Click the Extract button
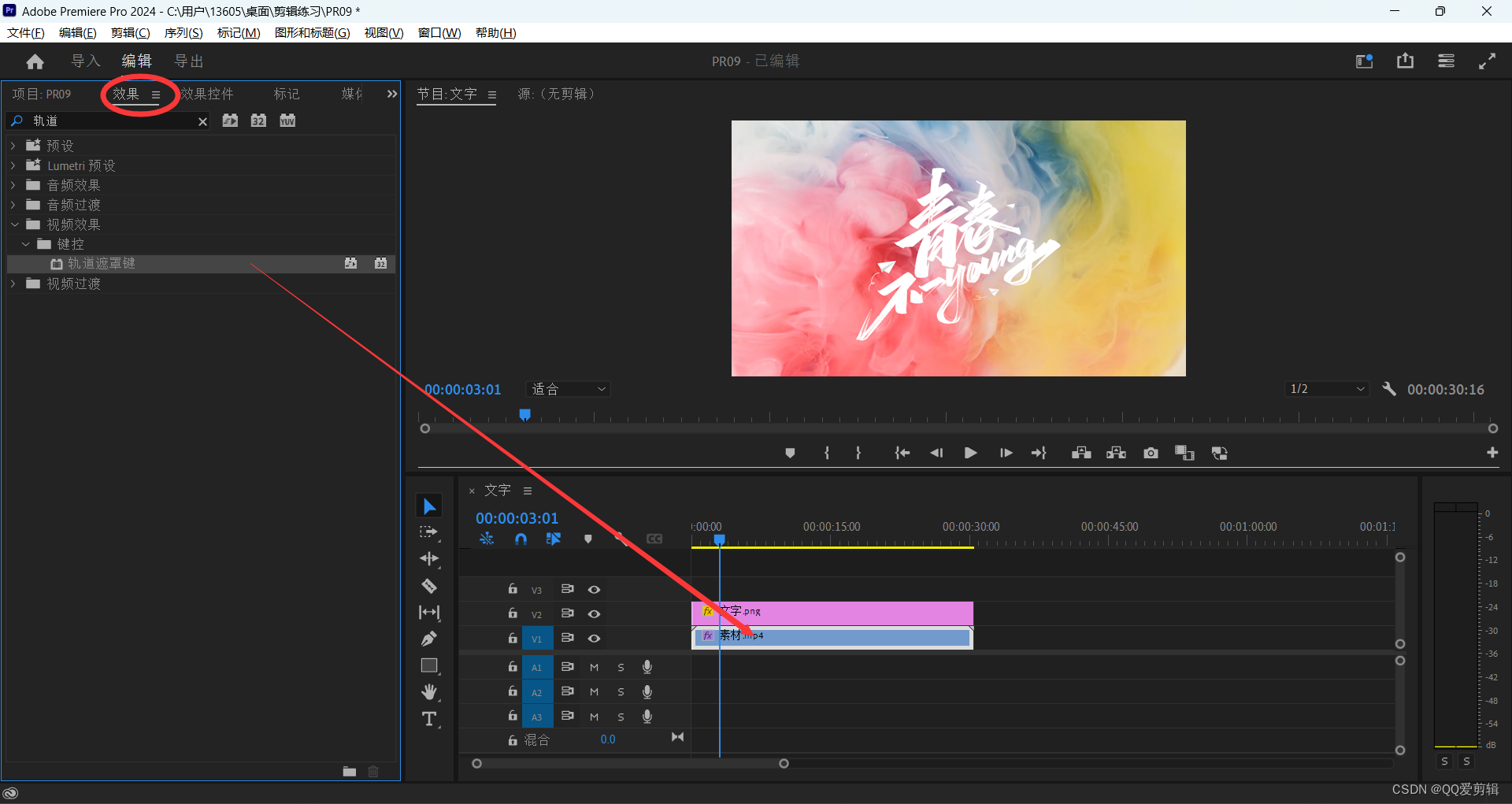 click(1116, 453)
